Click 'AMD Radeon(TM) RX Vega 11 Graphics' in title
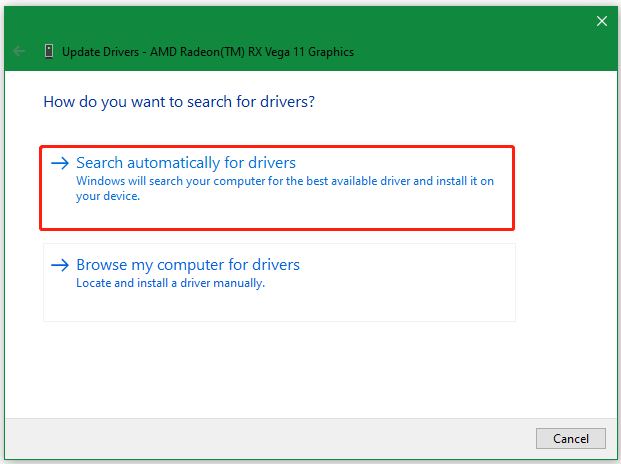 pyautogui.click(x=252, y=52)
